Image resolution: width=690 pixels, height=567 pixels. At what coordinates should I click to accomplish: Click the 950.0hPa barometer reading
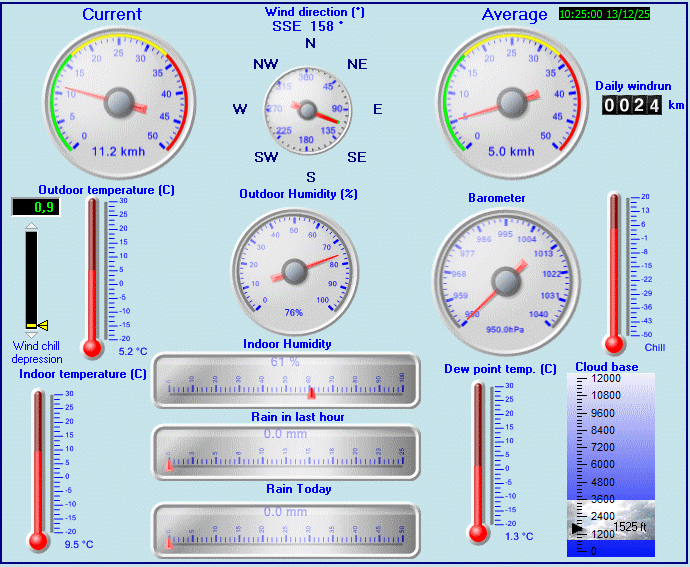click(x=505, y=328)
